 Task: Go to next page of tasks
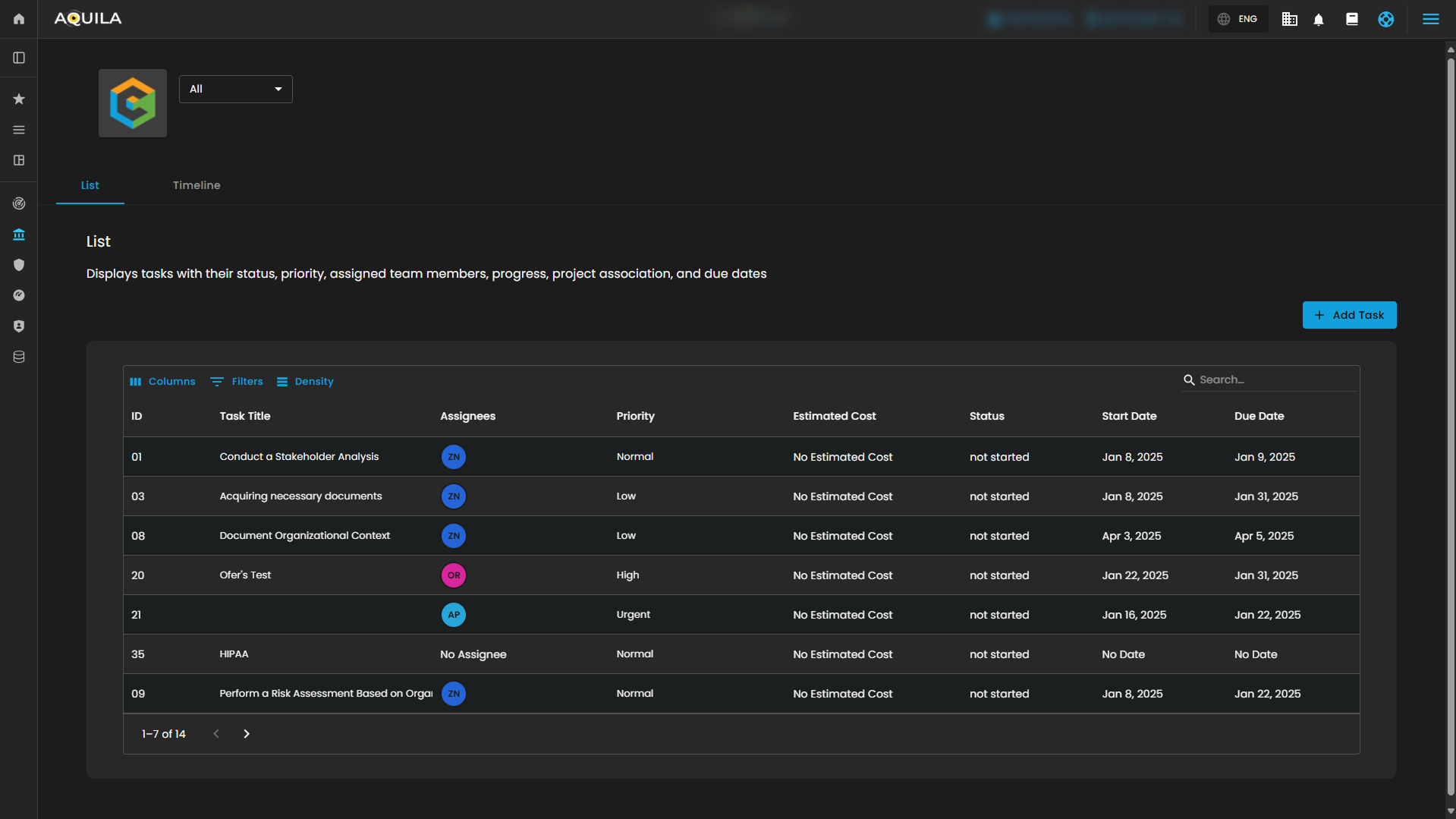247,734
